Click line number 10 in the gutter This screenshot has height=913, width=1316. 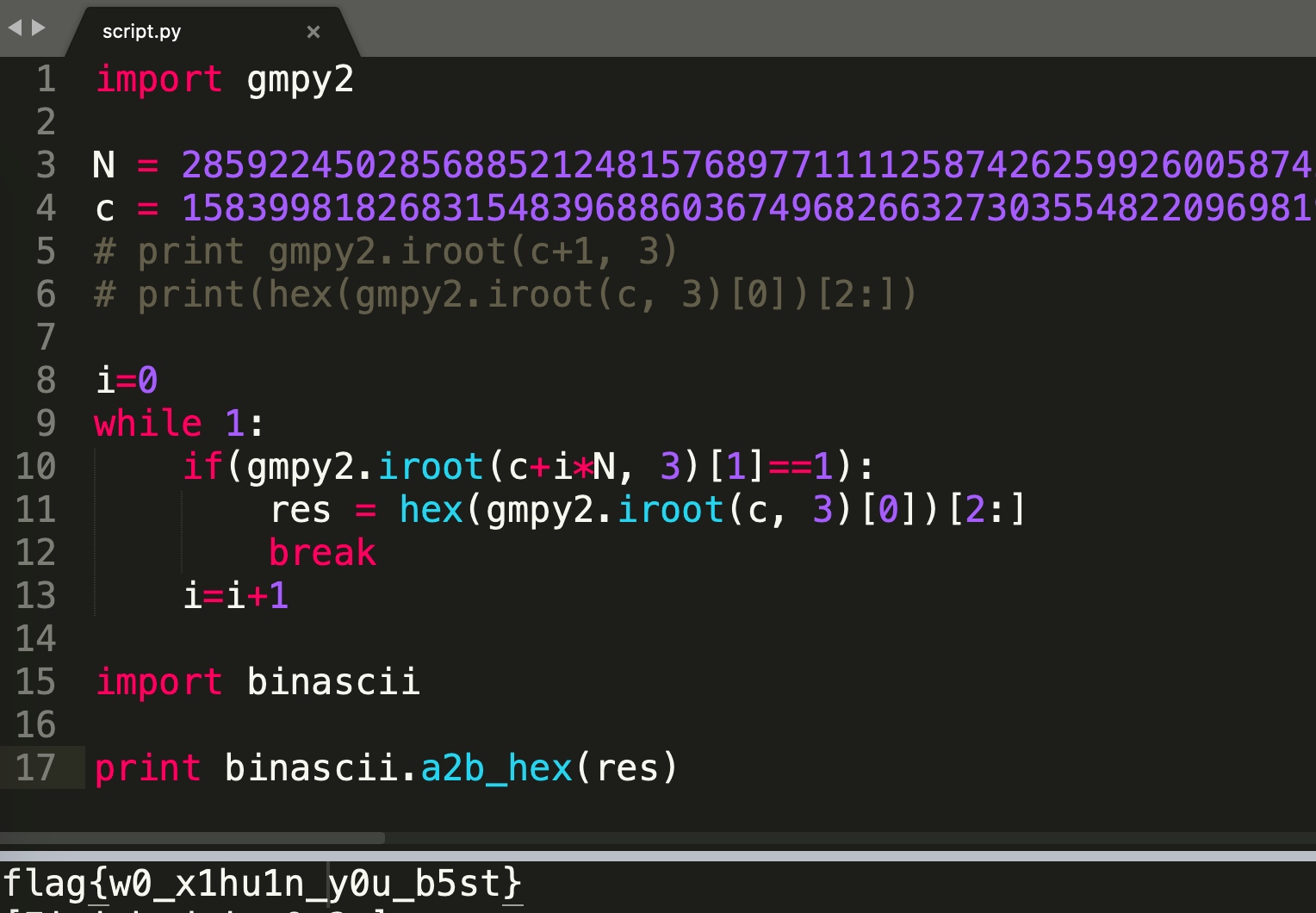pyautogui.click(x=36, y=466)
